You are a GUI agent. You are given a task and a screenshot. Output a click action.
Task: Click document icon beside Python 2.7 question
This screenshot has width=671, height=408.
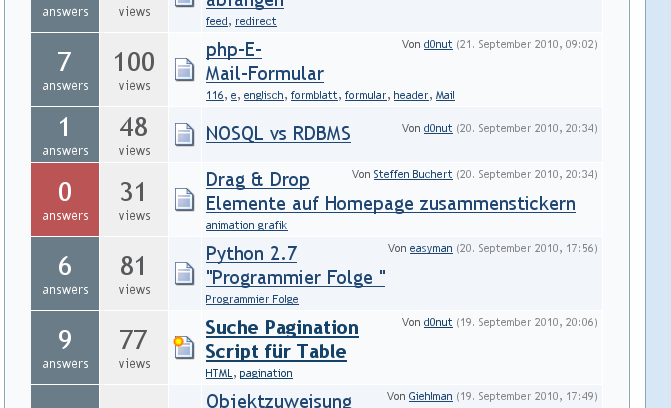click(184, 273)
